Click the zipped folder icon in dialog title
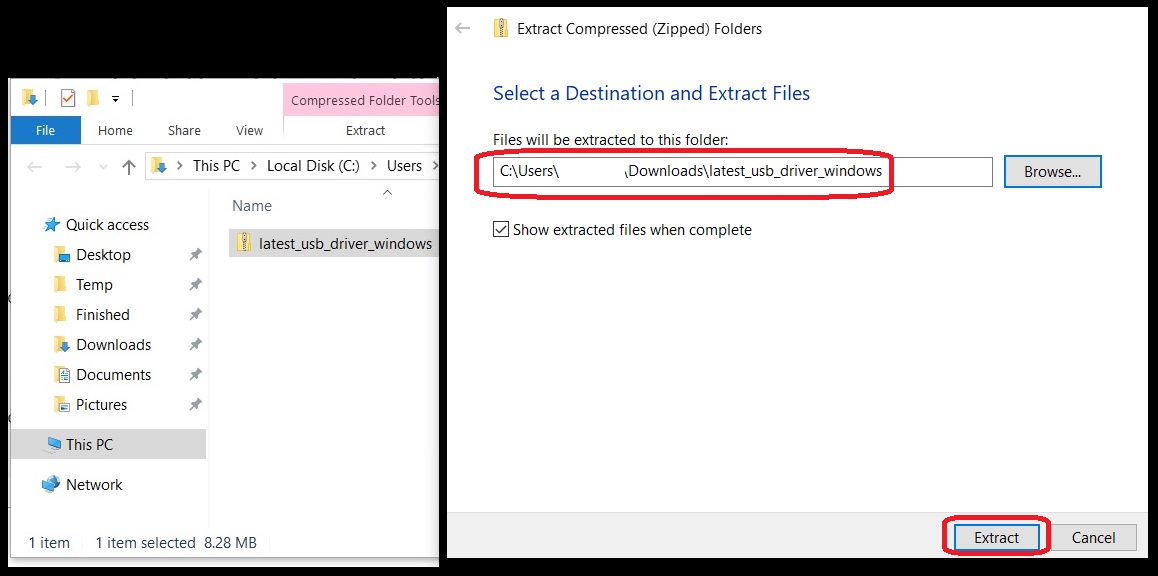The height and width of the screenshot is (576, 1158). [x=501, y=29]
